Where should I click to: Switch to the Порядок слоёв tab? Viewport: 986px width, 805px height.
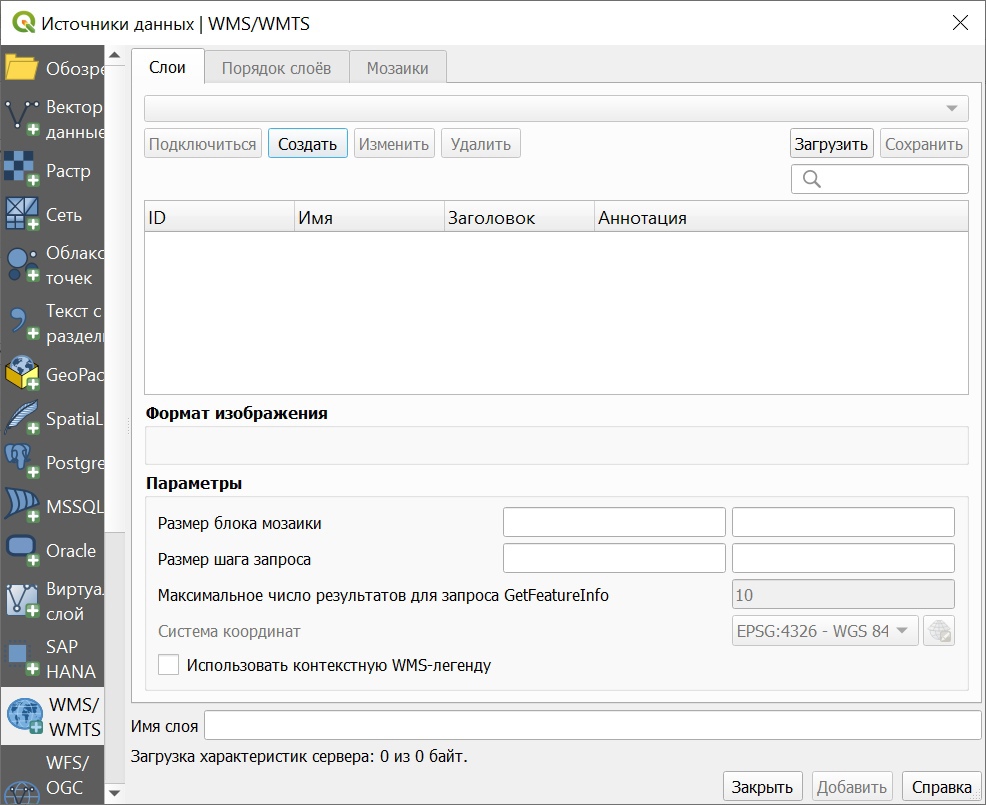click(x=276, y=68)
